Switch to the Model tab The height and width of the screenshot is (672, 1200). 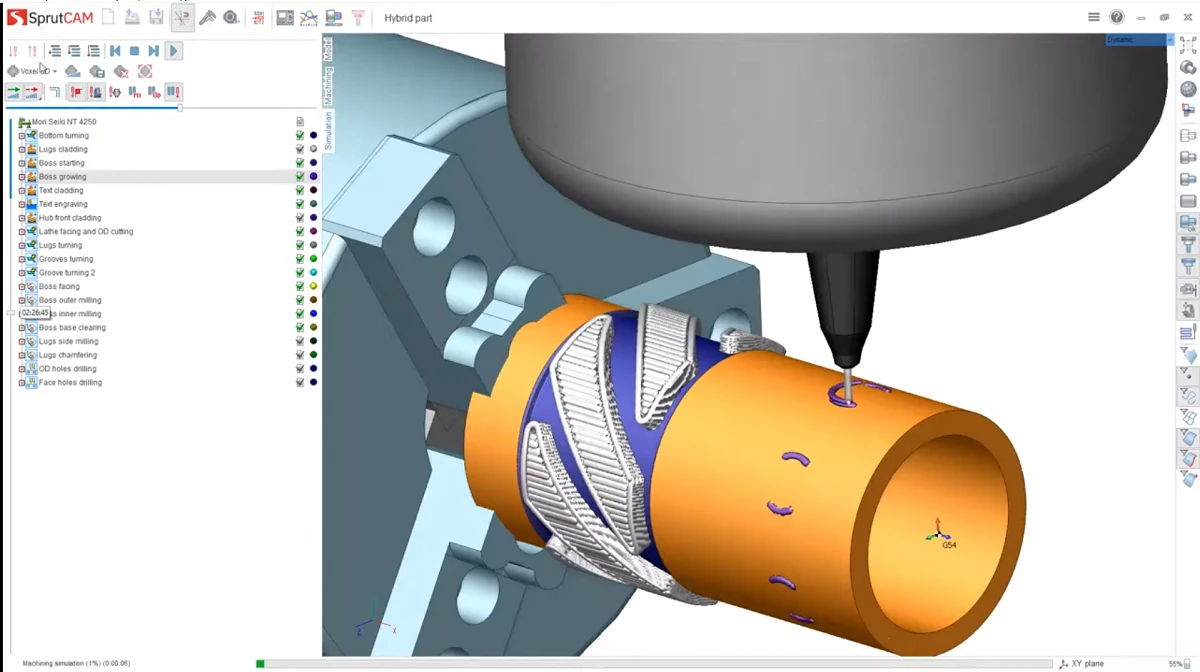point(328,48)
